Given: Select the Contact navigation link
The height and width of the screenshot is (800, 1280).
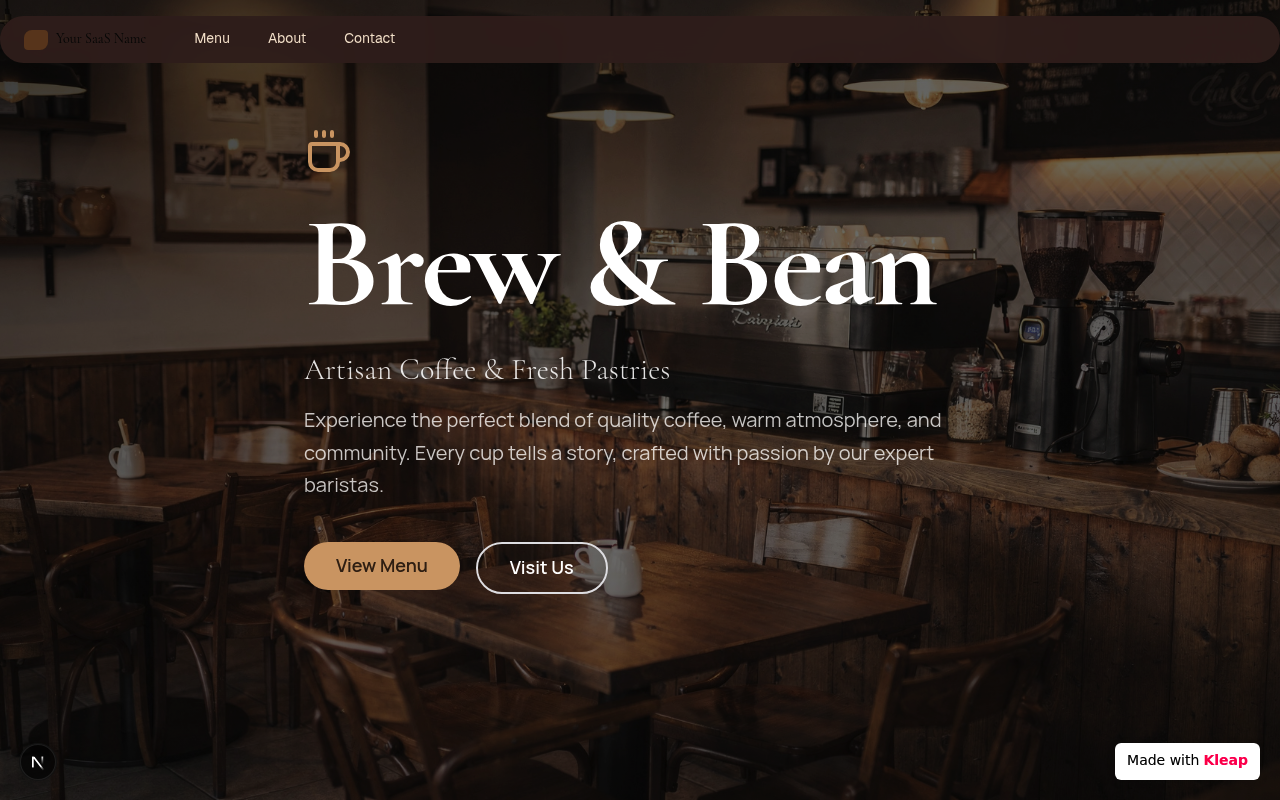Looking at the screenshot, I should click(x=370, y=38).
